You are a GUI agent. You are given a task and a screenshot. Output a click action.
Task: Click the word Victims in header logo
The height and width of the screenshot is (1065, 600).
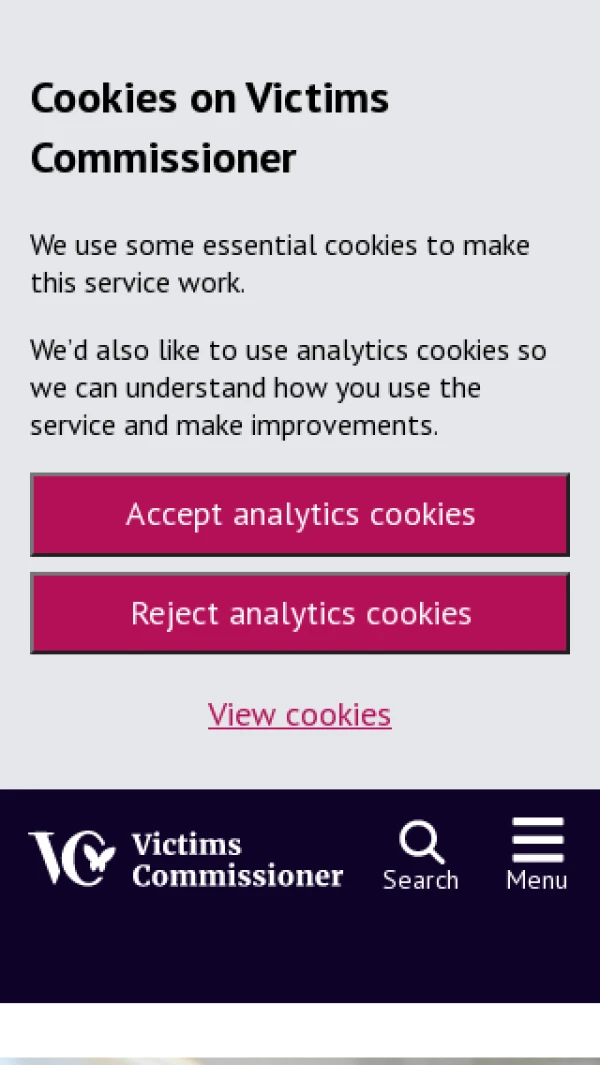click(x=187, y=845)
